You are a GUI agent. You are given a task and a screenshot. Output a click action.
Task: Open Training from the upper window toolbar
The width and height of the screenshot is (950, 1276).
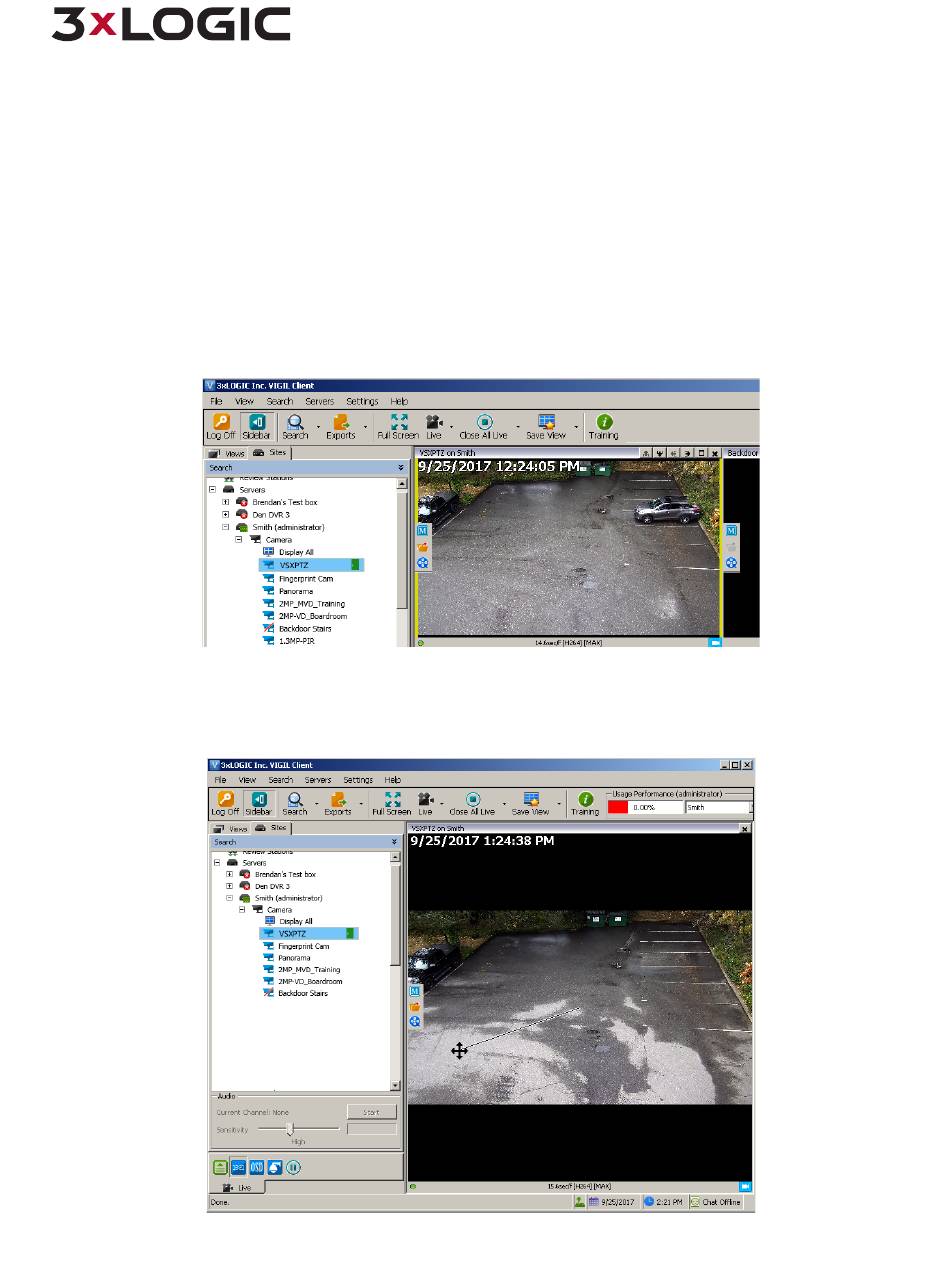coord(603,427)
